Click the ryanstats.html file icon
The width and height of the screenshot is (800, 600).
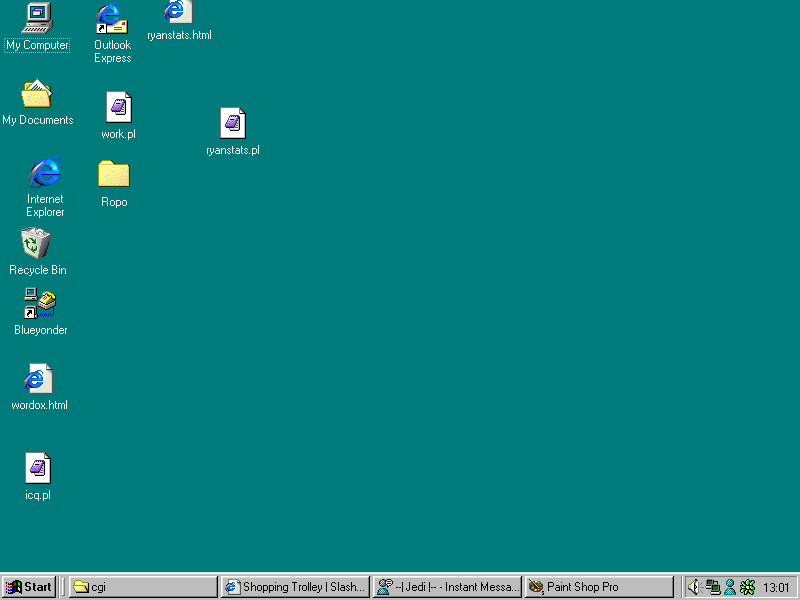[177, 12]
